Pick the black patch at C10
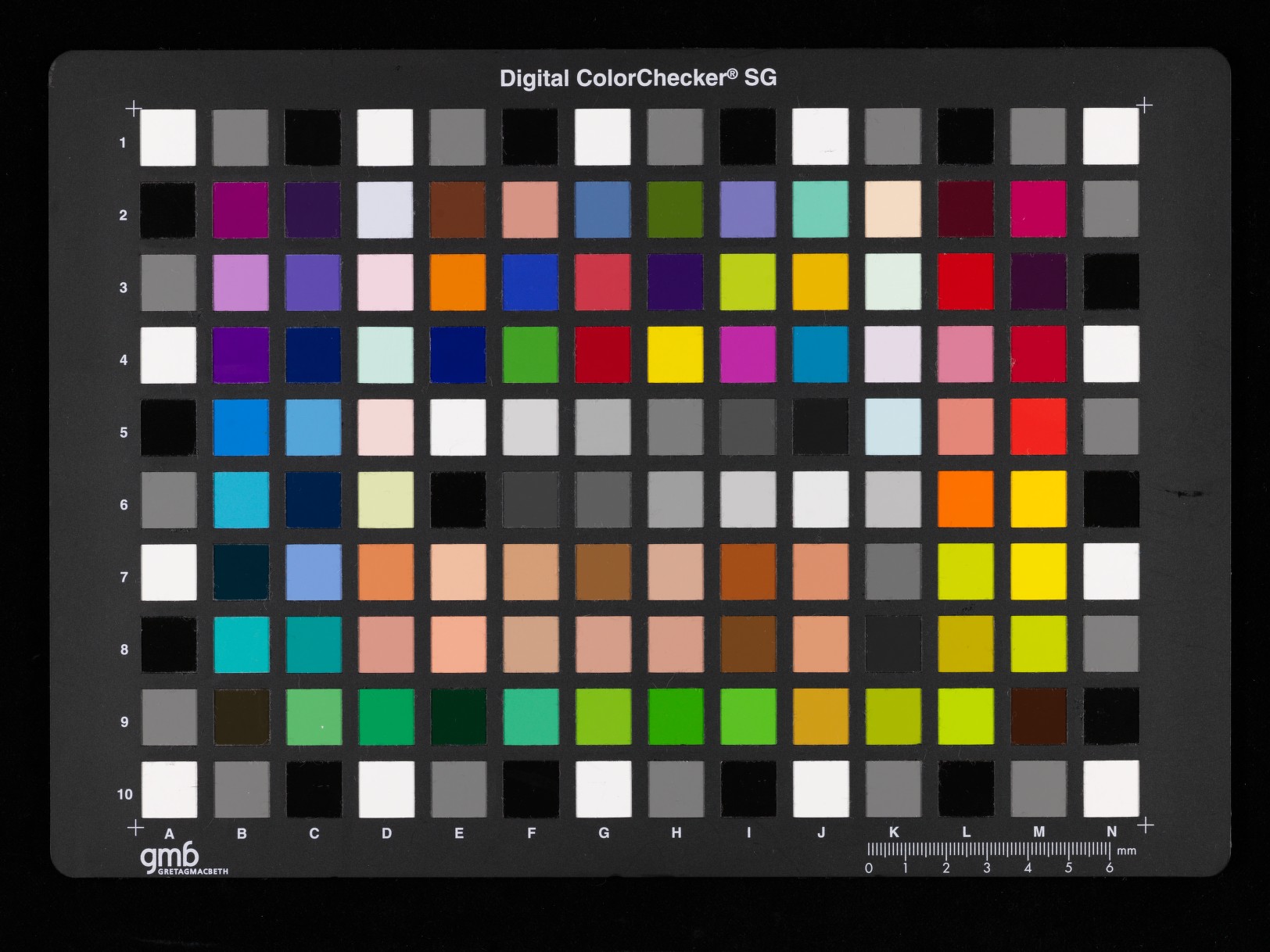The image size is (1270, 952). pyautogui.click(x=314, y=789)
